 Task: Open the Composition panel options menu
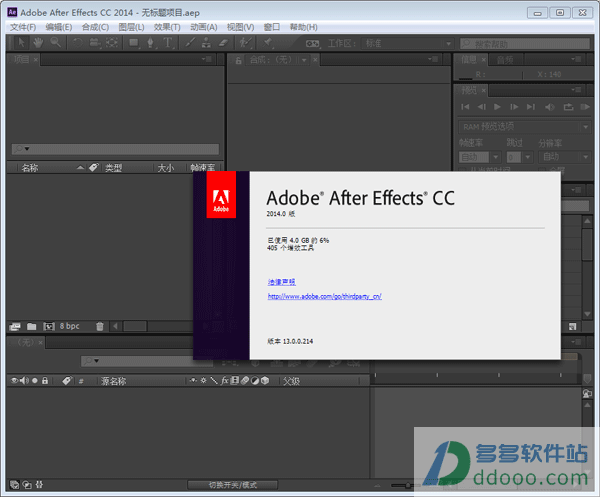point(432,59)
